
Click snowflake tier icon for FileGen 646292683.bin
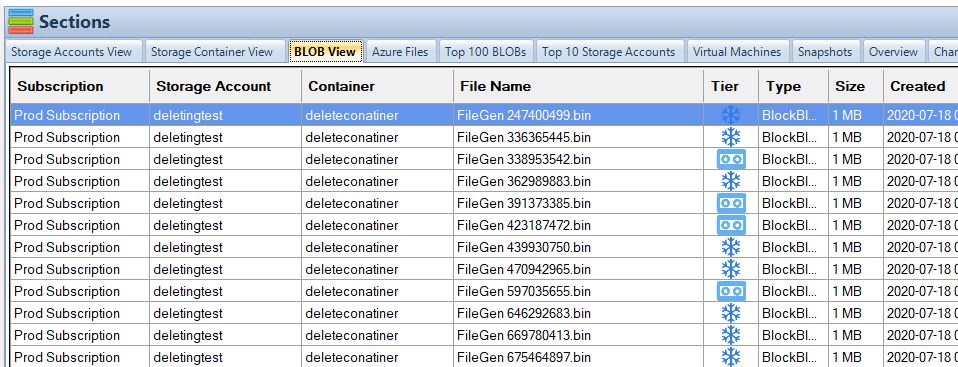pos(731,313)
